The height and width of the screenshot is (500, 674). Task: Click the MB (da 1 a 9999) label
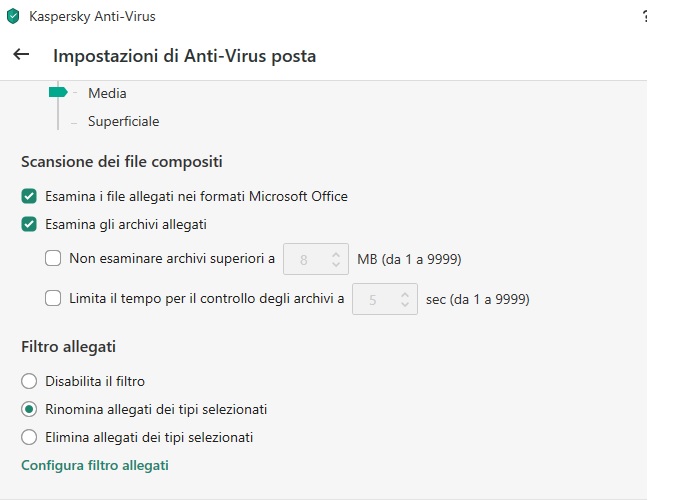point(409,259)
